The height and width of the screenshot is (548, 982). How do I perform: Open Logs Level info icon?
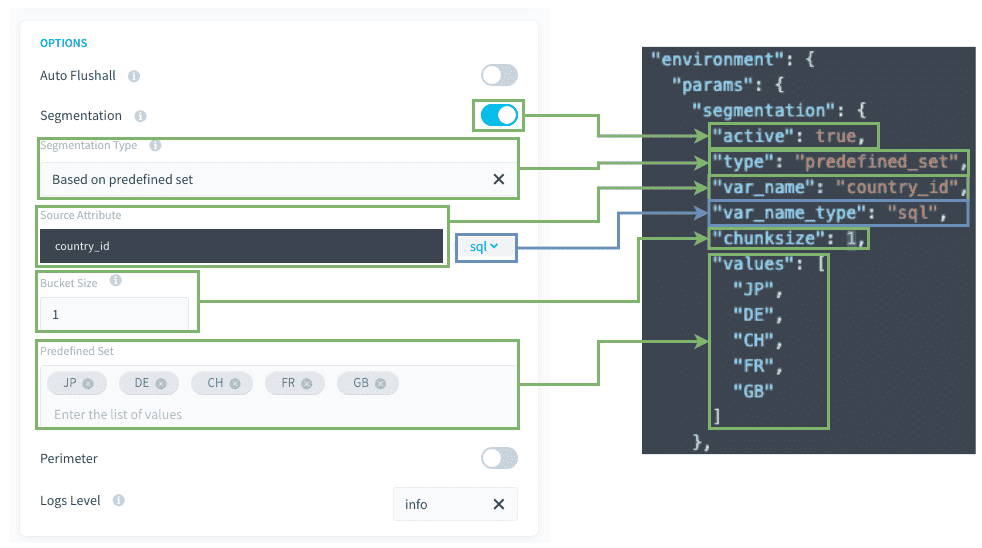click(x=118, y=500)
